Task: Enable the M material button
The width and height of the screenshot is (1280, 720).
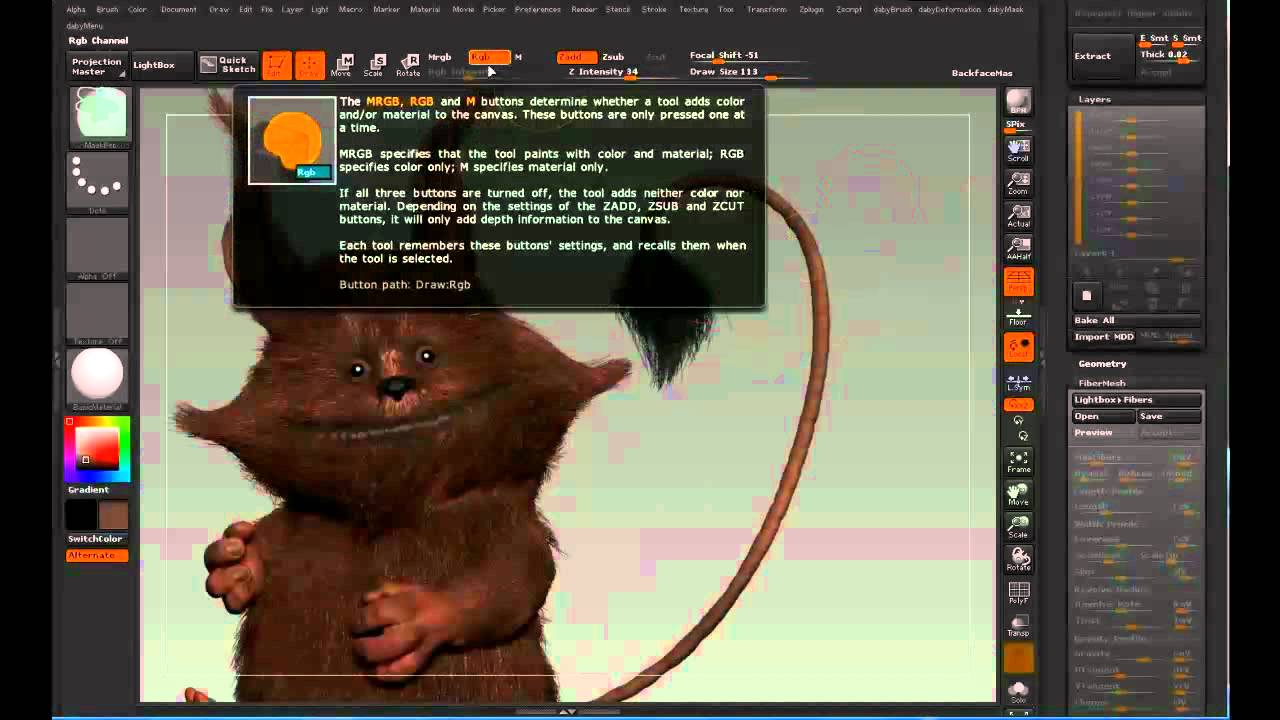Action: 518,57
